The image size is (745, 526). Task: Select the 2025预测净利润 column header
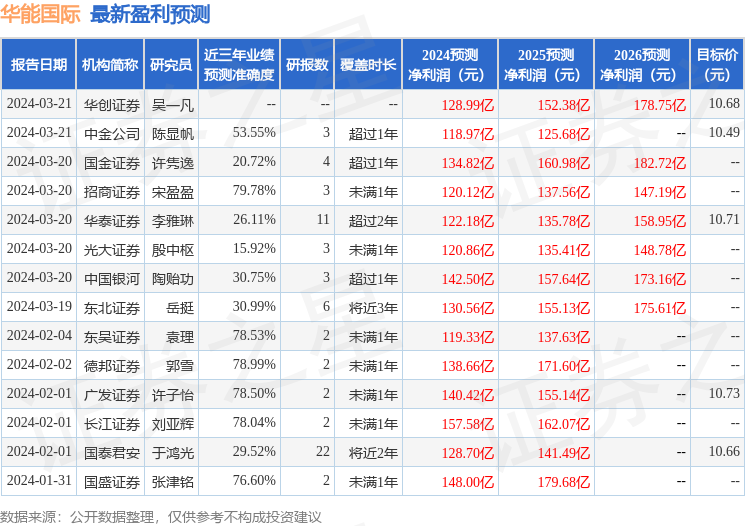[x=546, y=64]
